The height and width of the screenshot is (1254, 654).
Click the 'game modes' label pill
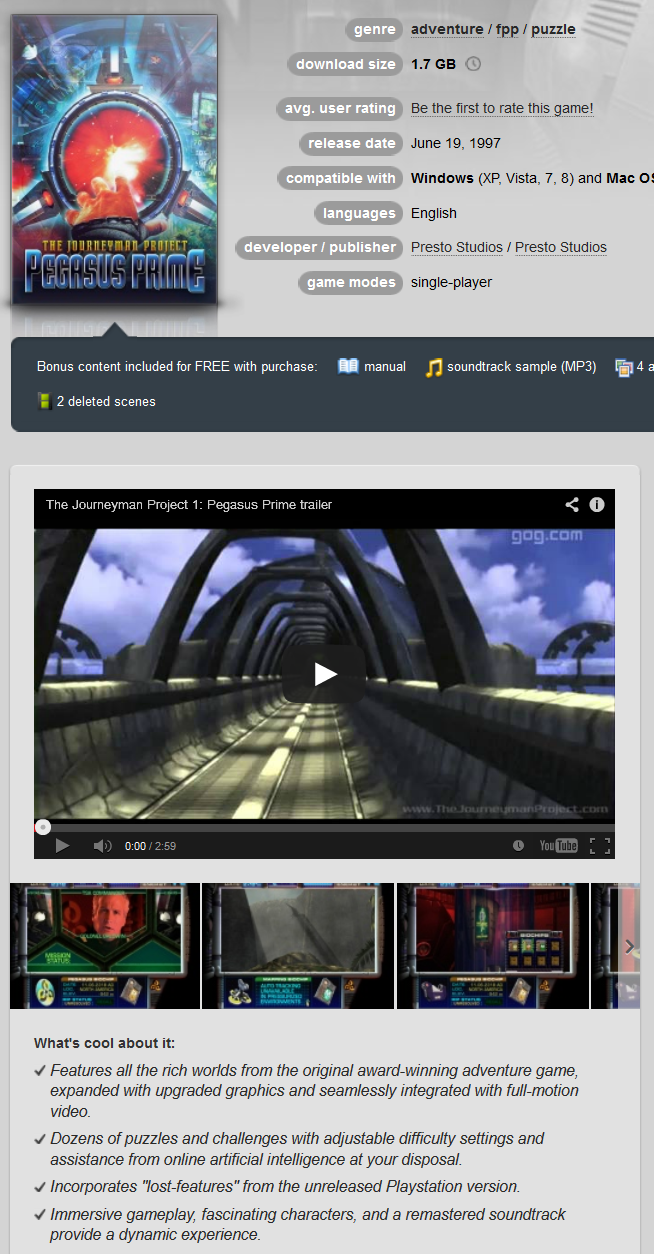pos(351,282)
